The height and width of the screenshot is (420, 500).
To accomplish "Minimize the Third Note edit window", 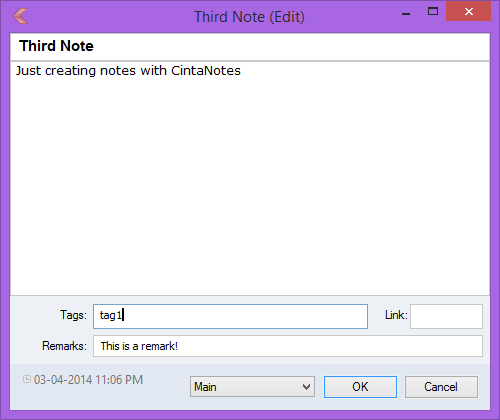I will pos(406,13).
